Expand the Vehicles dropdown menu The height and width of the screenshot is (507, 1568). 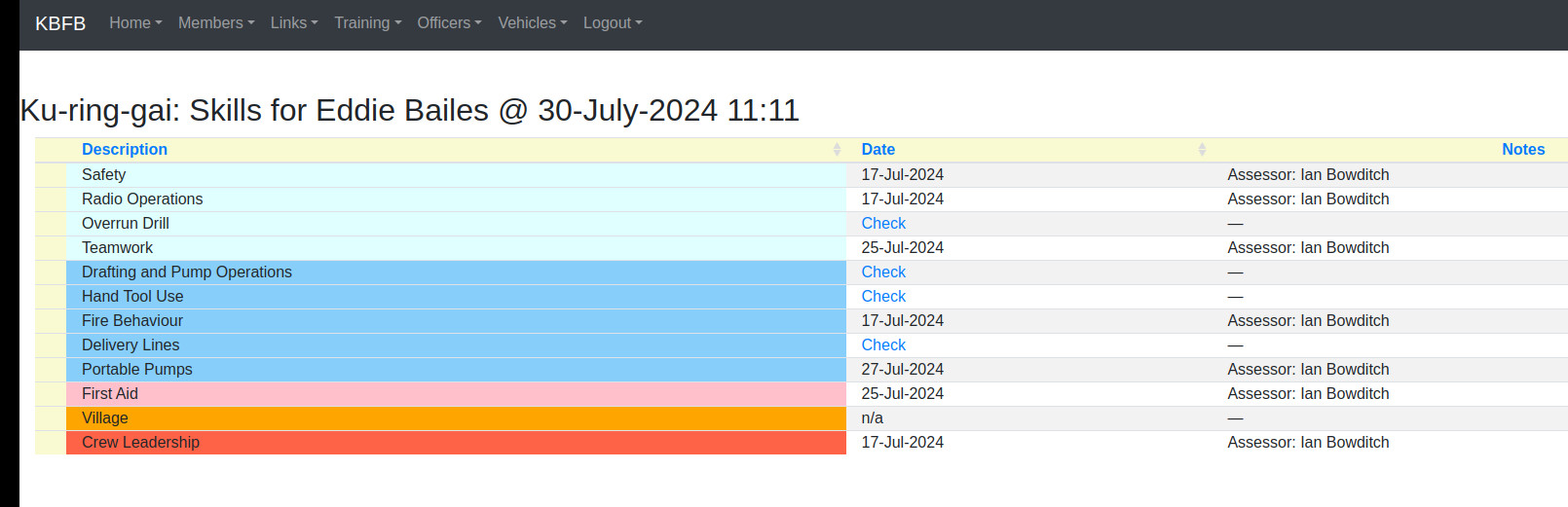pyautogui.click(x=533, y=23)
